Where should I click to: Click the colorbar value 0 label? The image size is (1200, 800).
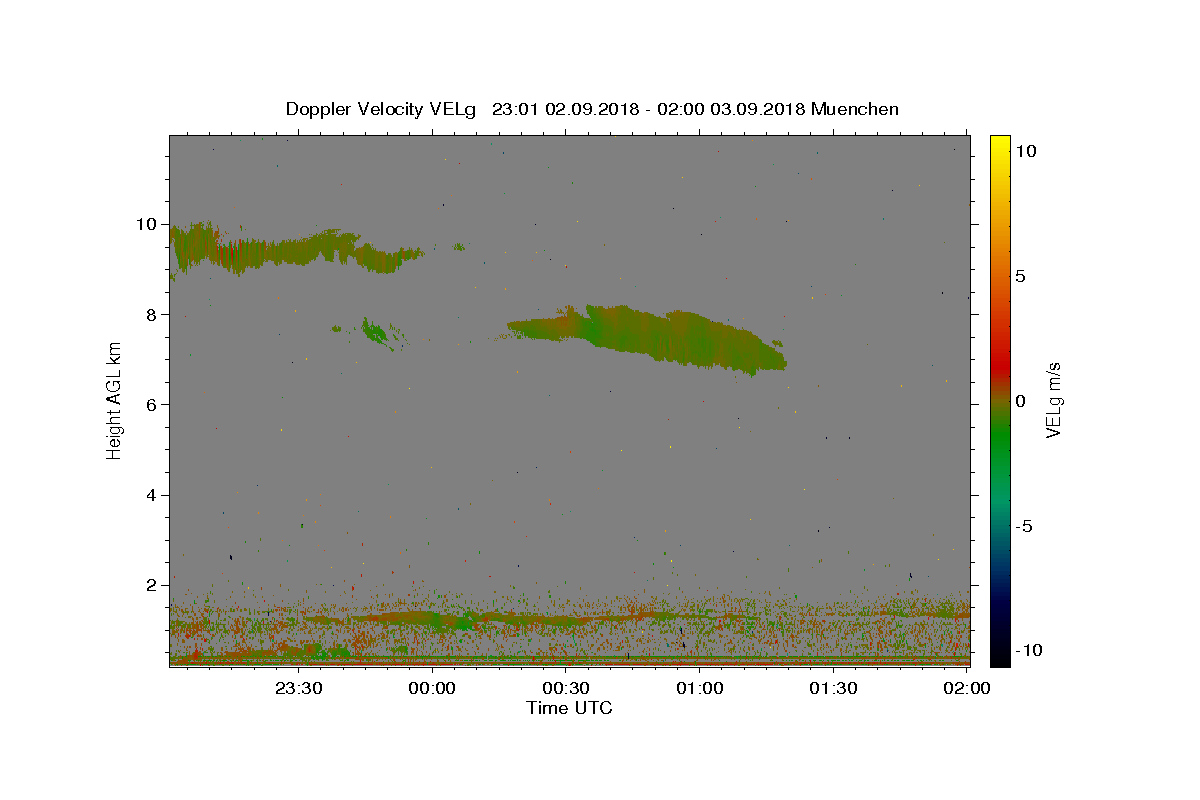coord(1021,401)
